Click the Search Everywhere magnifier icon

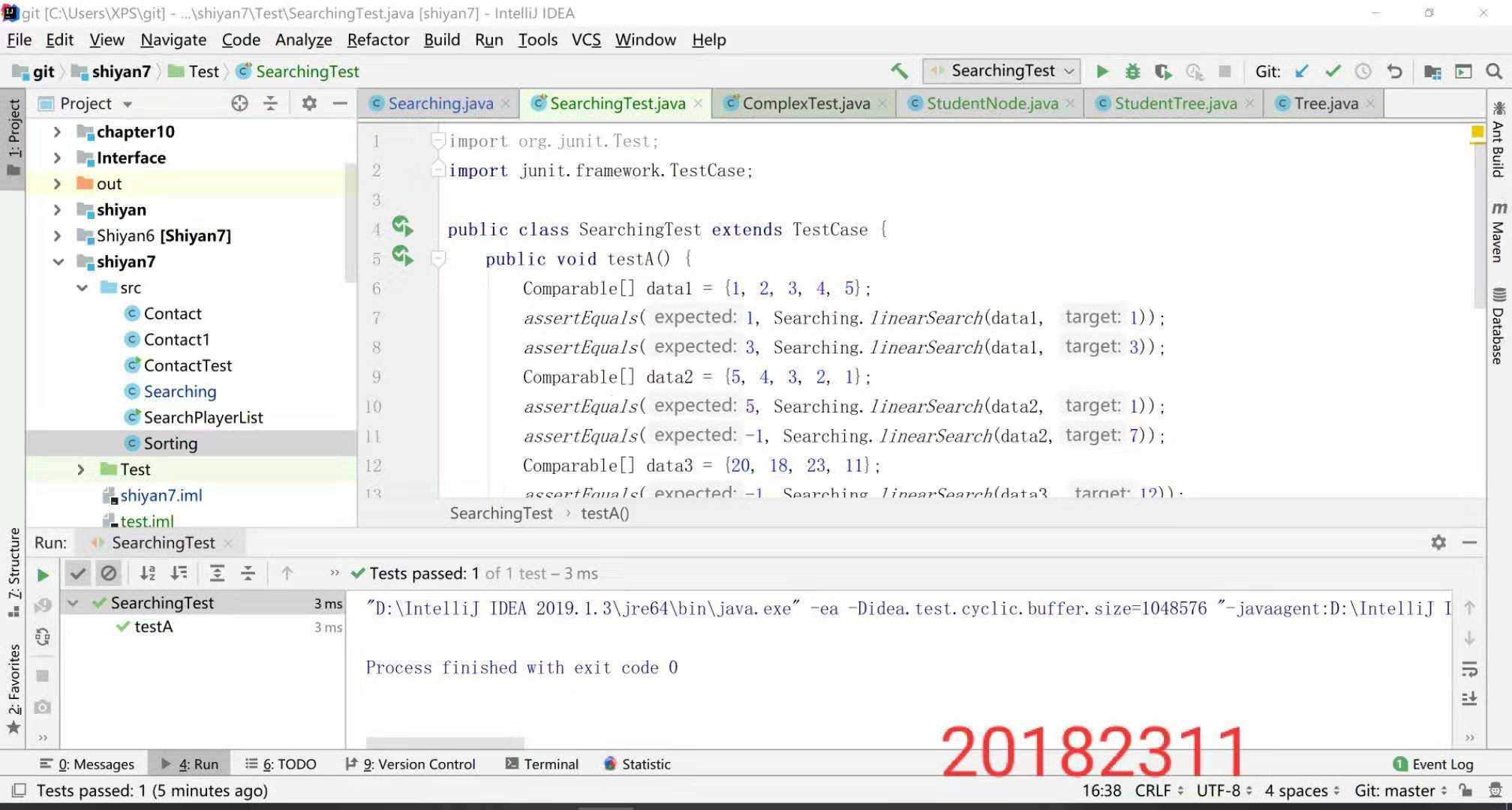[x=1494, y=71]
